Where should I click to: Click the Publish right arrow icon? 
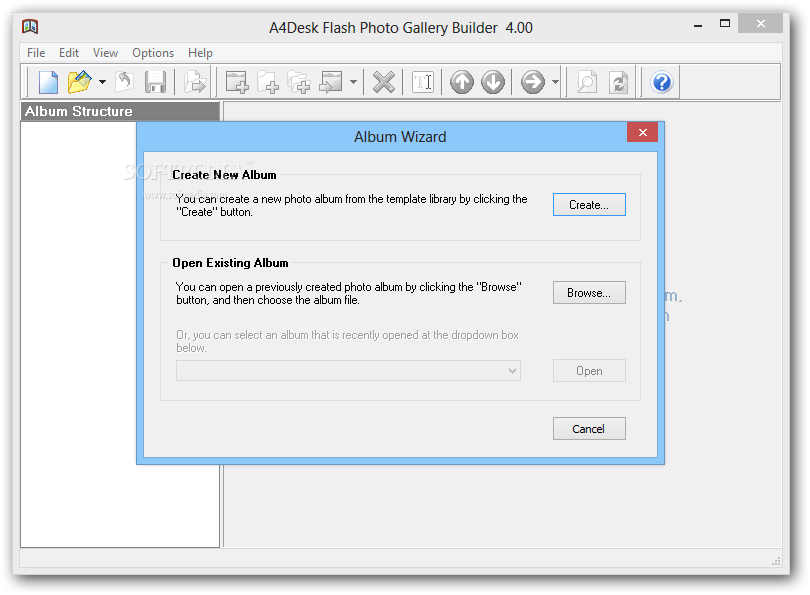tap(533, 82)
